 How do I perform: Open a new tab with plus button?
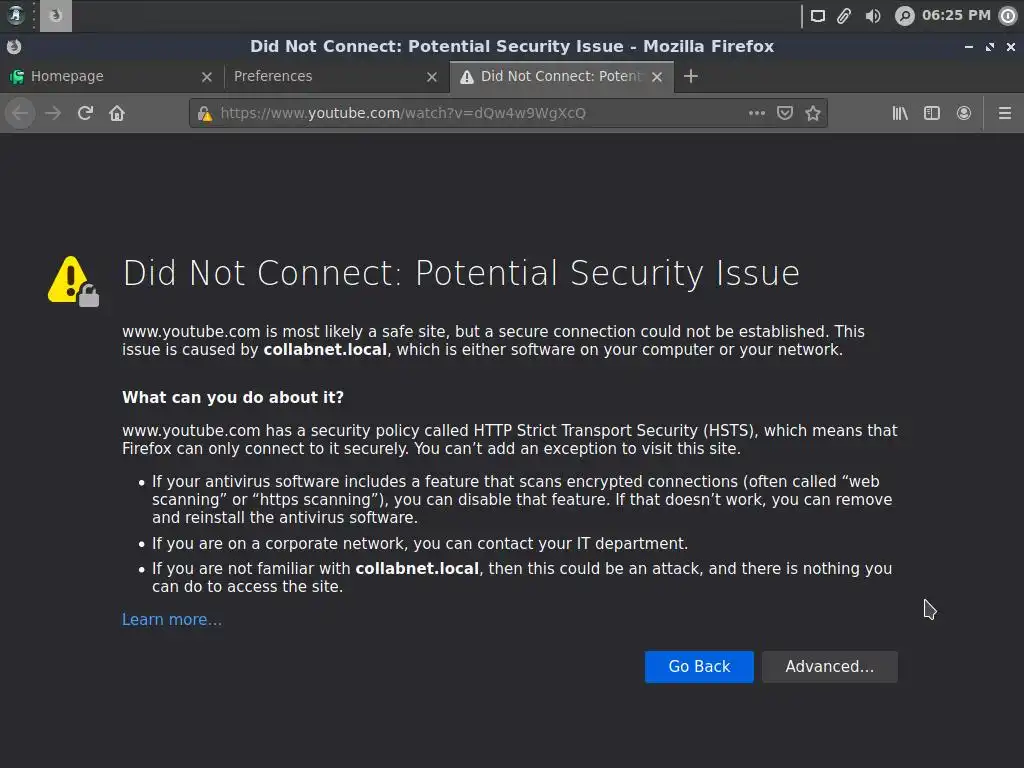coord(691,76)
